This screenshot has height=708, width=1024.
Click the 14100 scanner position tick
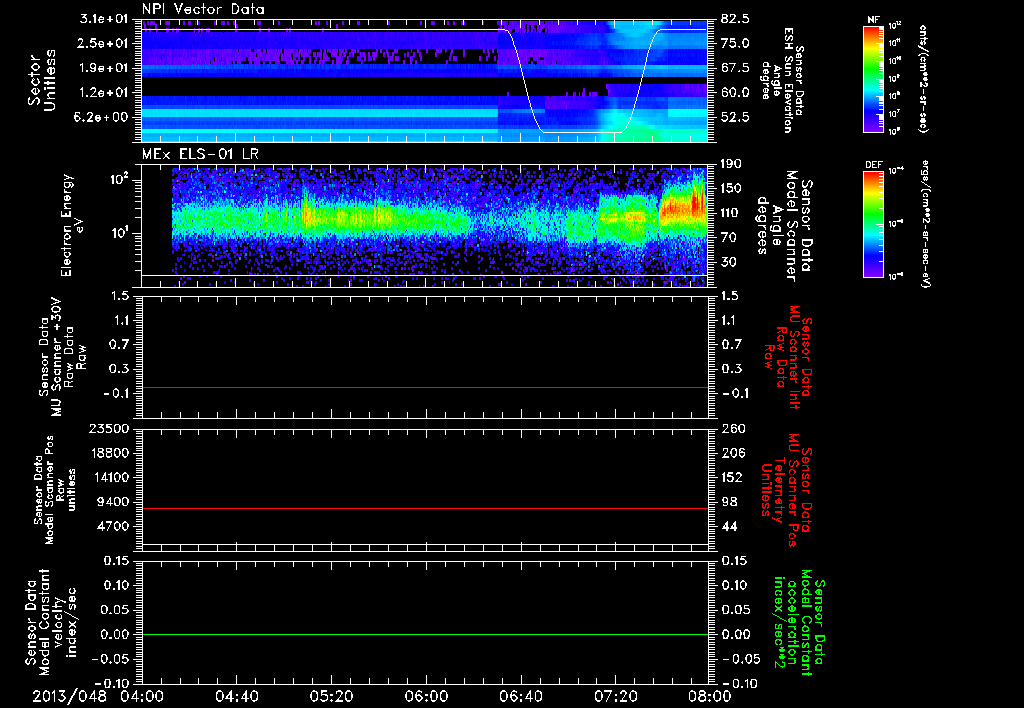coord(109,477)
